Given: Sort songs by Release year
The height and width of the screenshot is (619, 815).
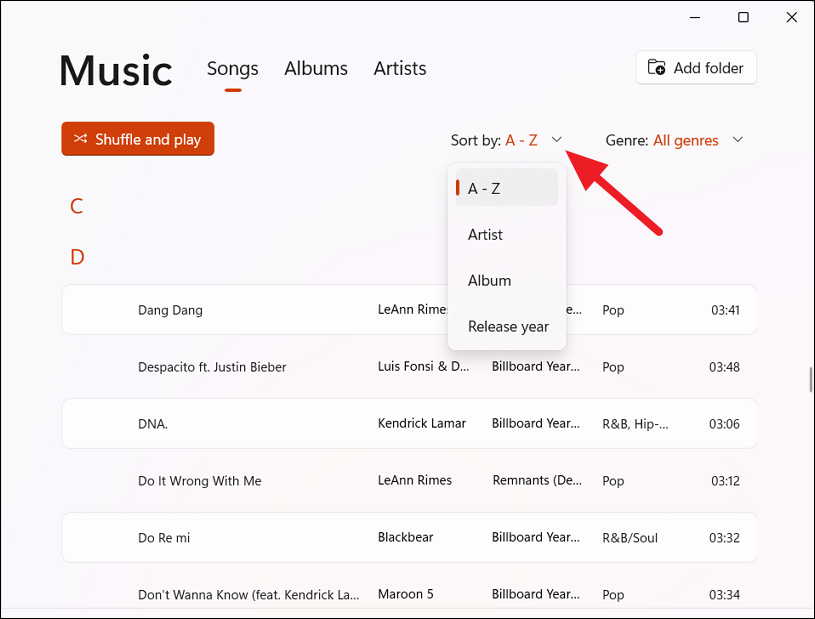Looking at the screenshot, I should (x=508, y=326).
